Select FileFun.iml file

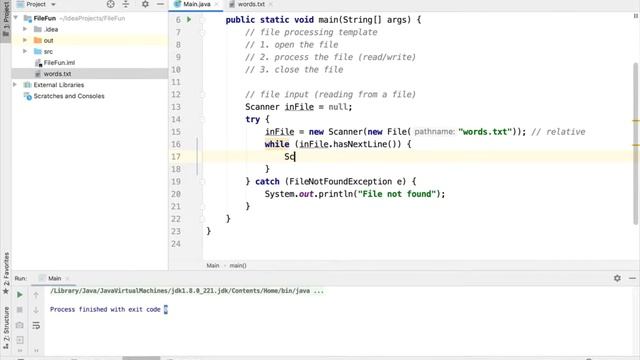point(59,62)
